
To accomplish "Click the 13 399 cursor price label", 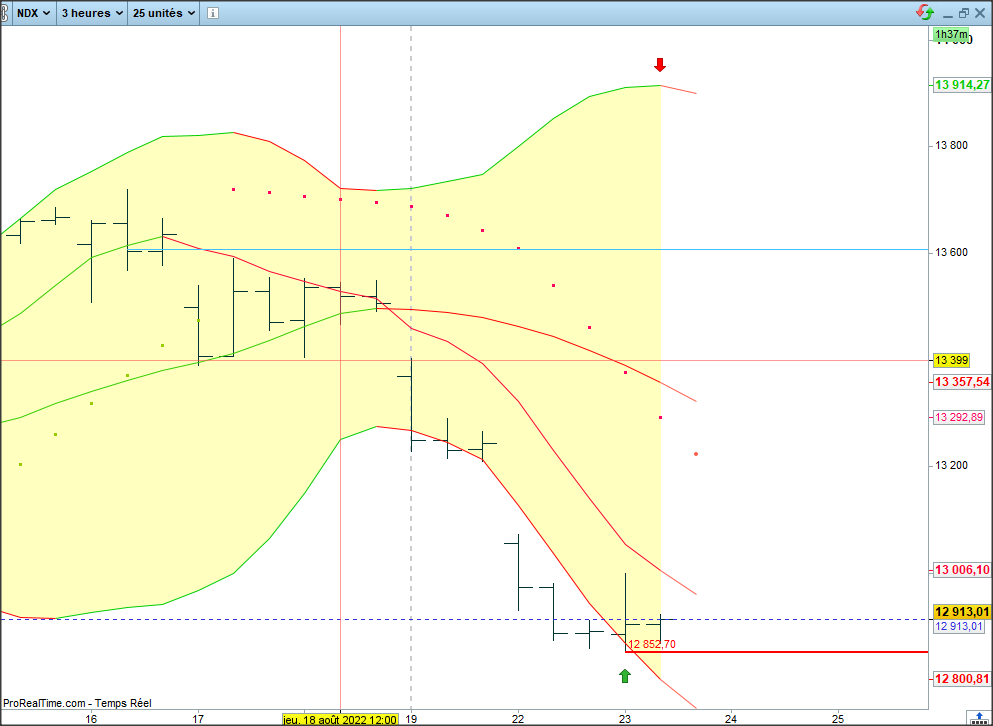I will 951,360.
